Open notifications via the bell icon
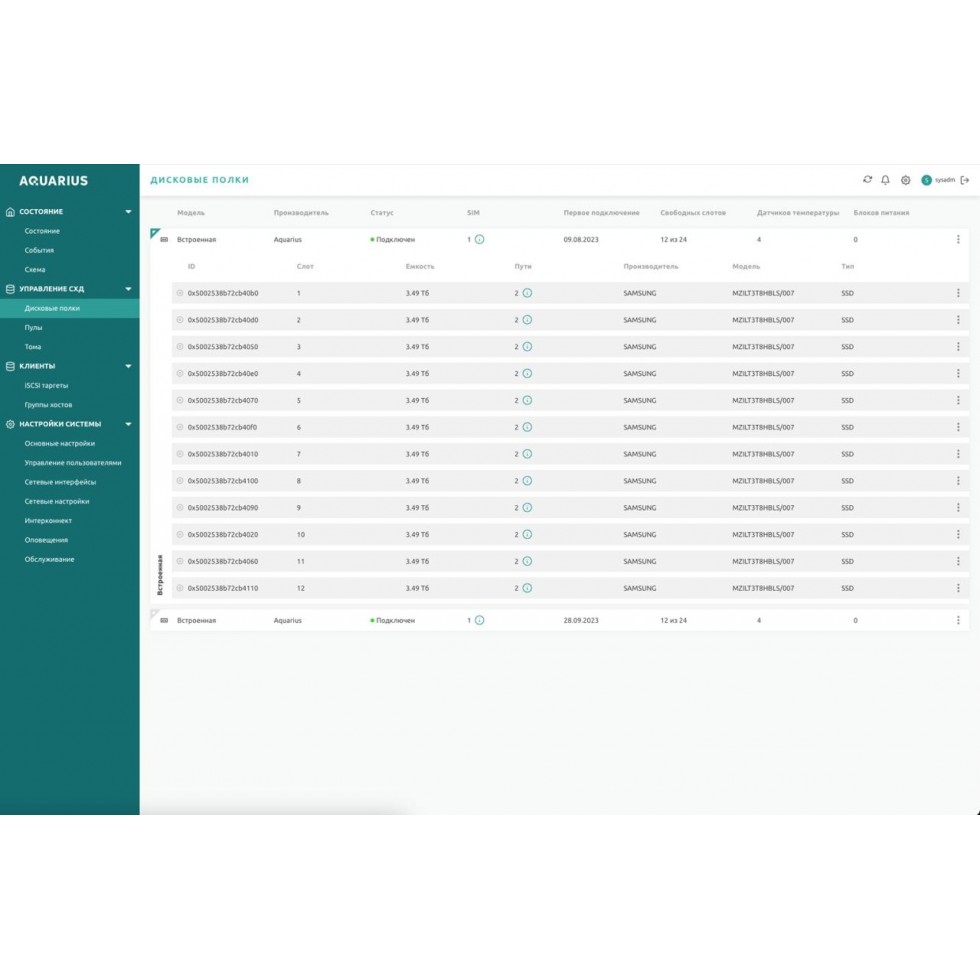Screen dimensions: 980x980 885,180
